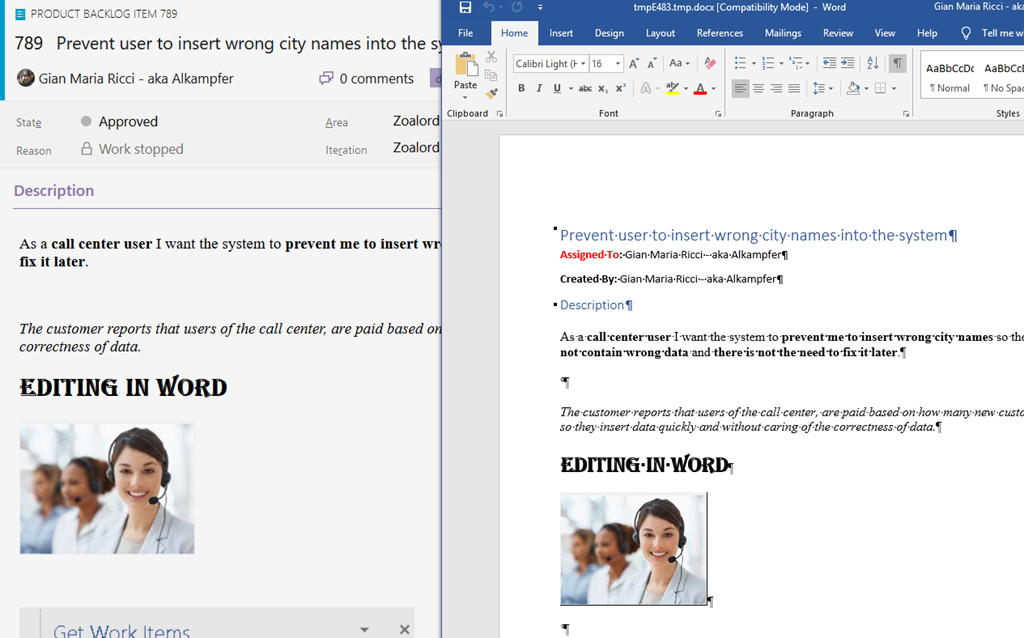
Task: Click the Sort icon in Paragraph group
Action: (871, 62)
